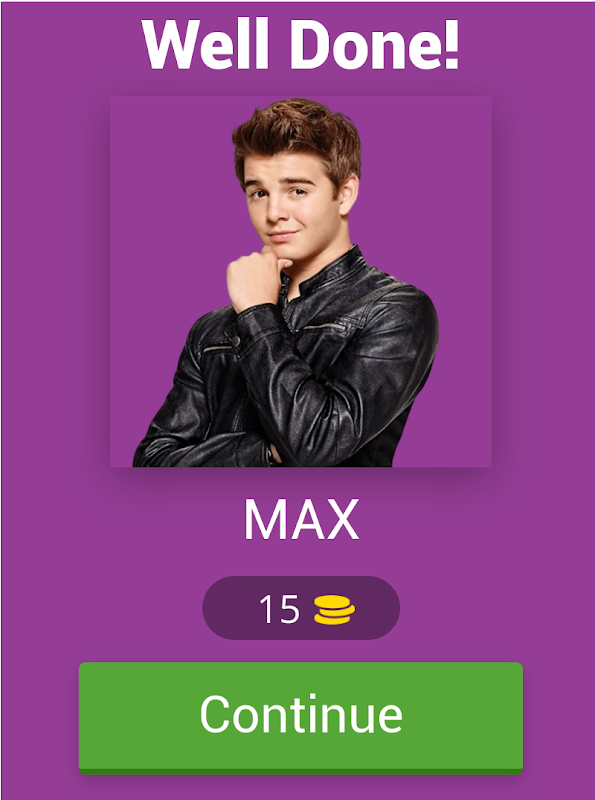
Task: Click the Well Done! heading
Action: (301, 44)
